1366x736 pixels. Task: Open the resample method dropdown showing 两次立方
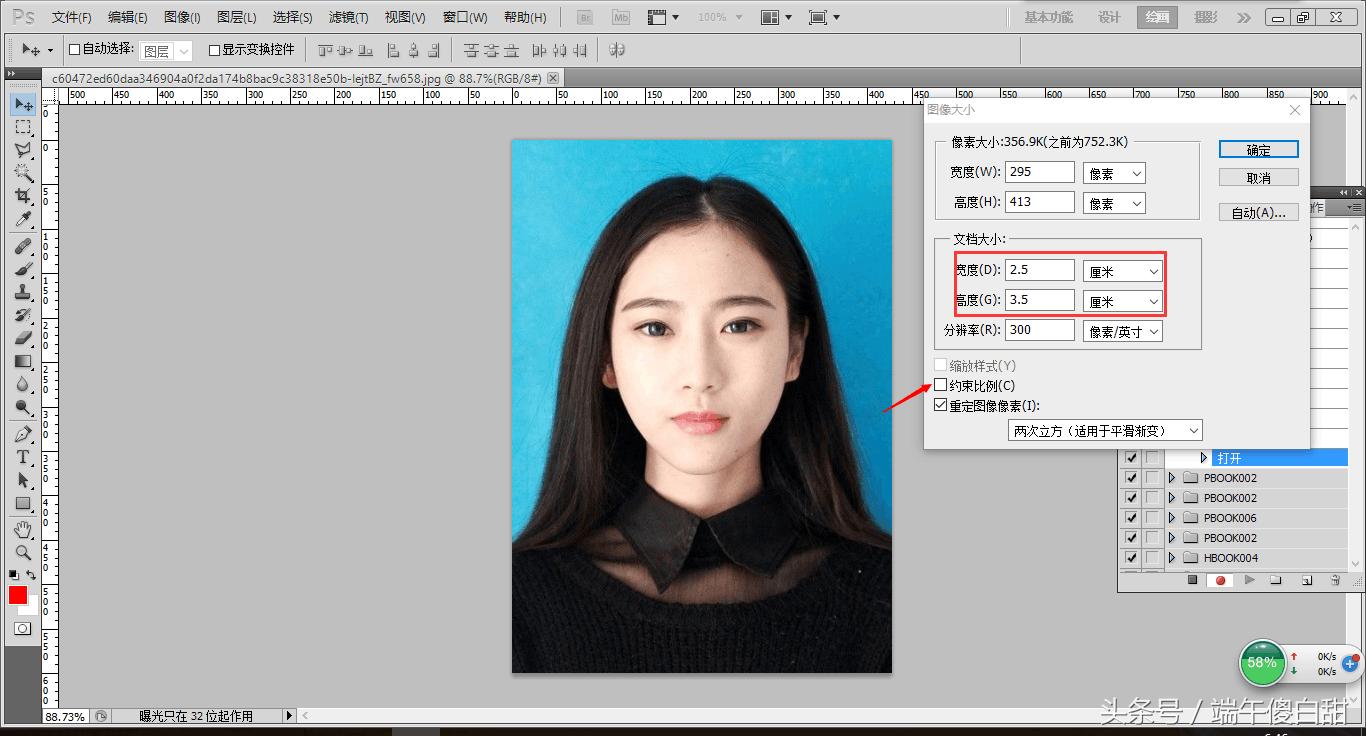tap(1105, 429)
